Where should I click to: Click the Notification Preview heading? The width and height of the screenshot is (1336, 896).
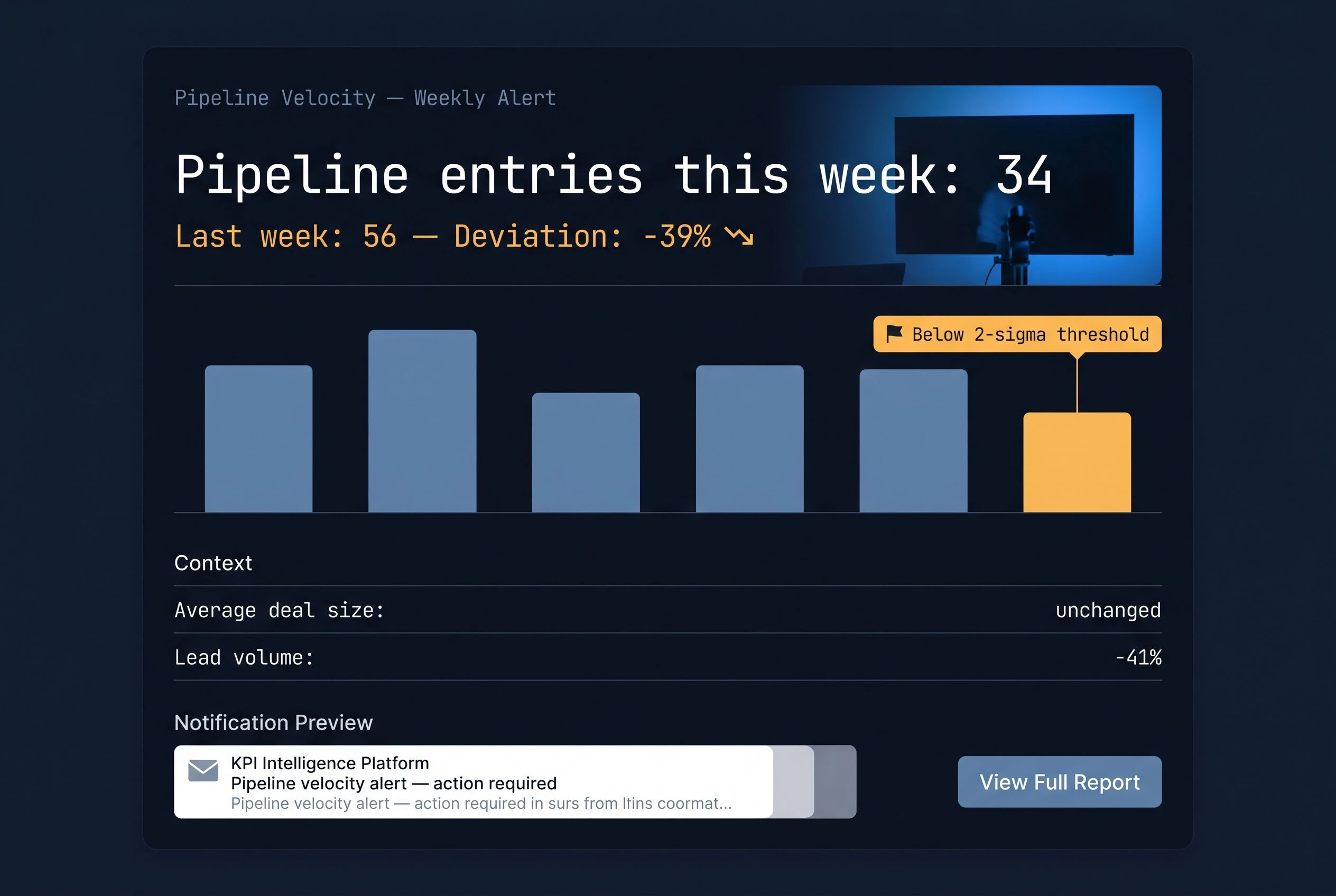(273, 723)
